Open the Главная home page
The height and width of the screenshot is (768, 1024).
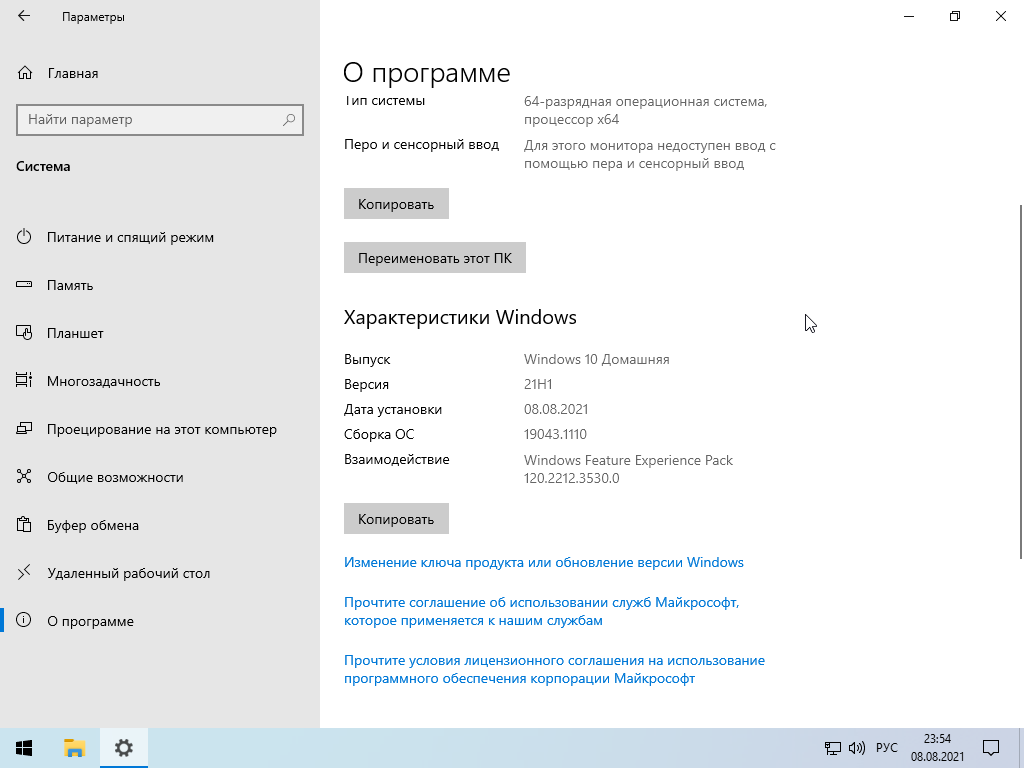(x=72, y=73)
